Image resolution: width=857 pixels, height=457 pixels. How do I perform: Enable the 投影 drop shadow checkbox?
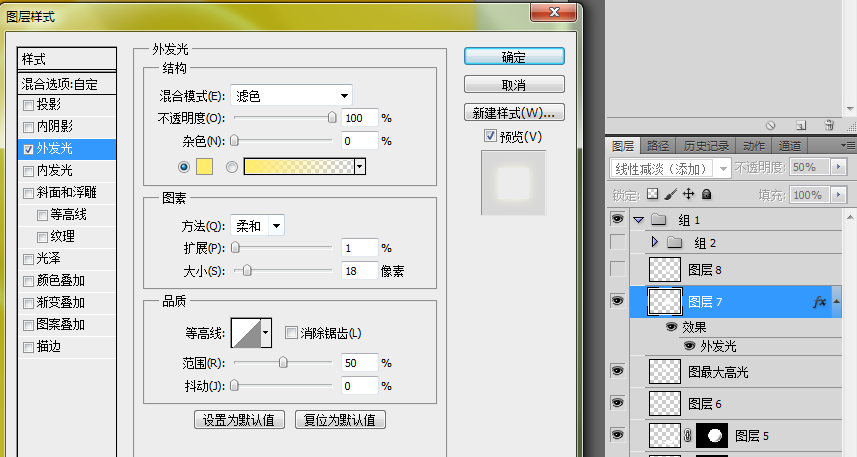pos(28,105)
